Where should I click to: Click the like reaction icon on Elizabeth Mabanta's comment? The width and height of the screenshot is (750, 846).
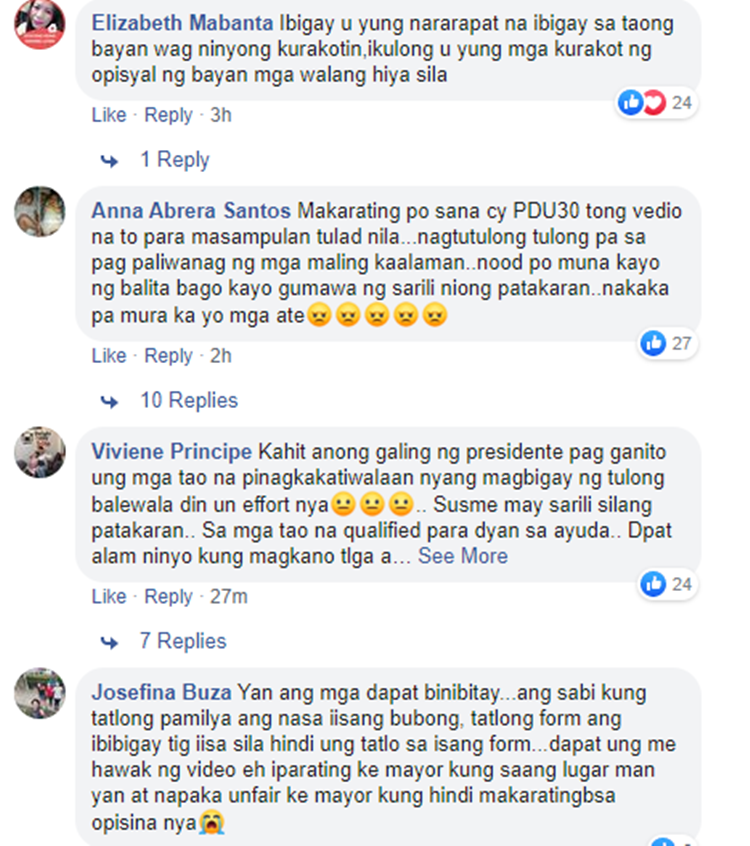coord(631,102)
